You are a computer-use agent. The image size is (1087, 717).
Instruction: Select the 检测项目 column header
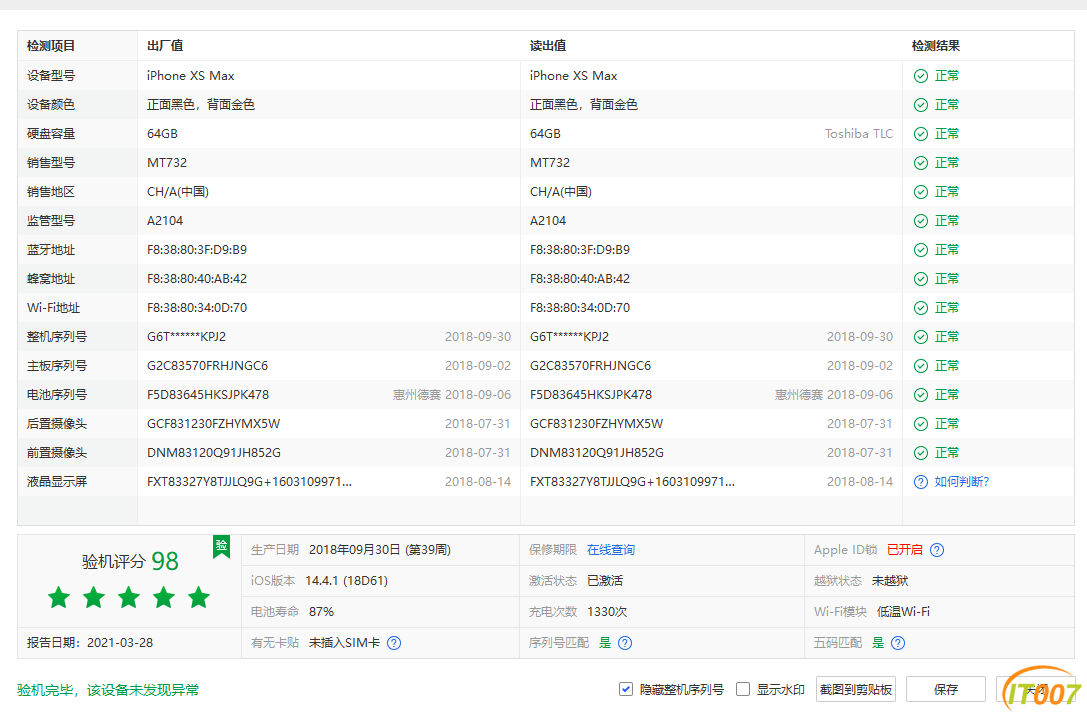click(51, 46)
